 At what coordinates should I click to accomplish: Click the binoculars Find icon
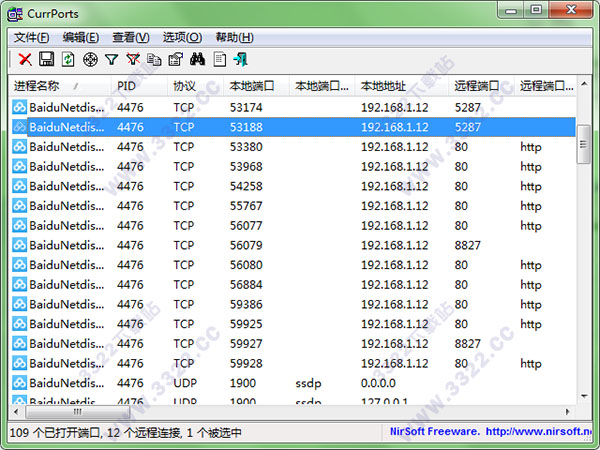coord(197,59)
